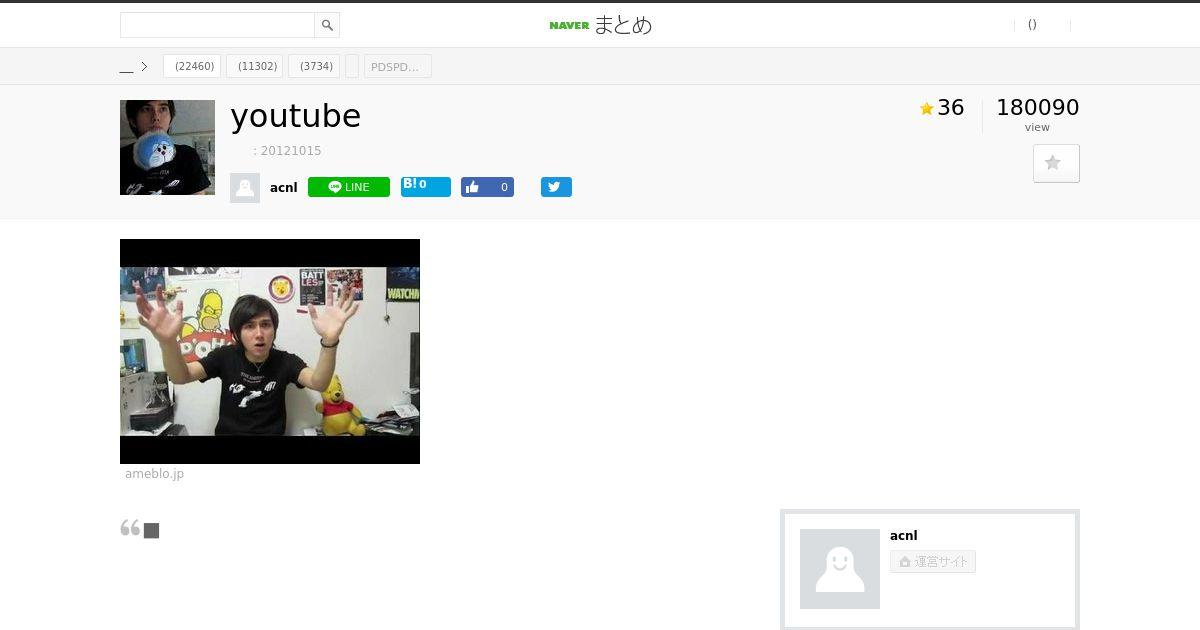The image size is (1200, 630).
Task: Click the 180090 view count
Action: point(1038,107)
